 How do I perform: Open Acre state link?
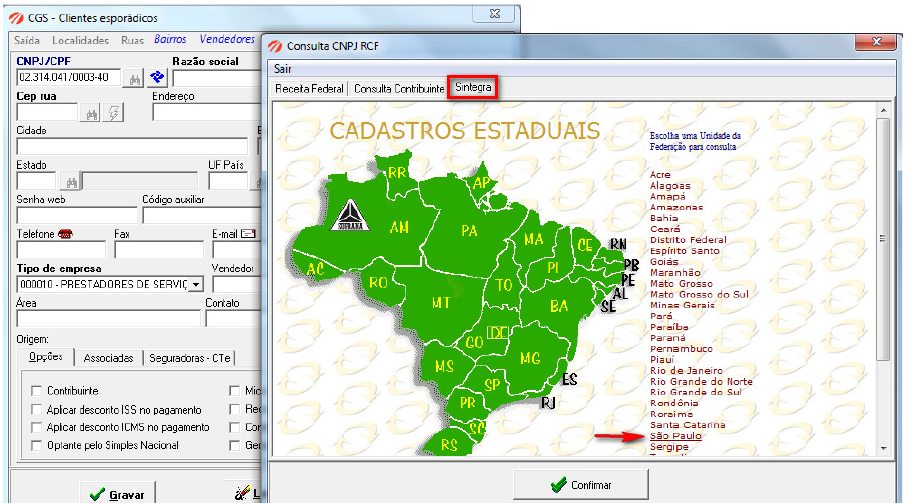(x=660, y=174)
